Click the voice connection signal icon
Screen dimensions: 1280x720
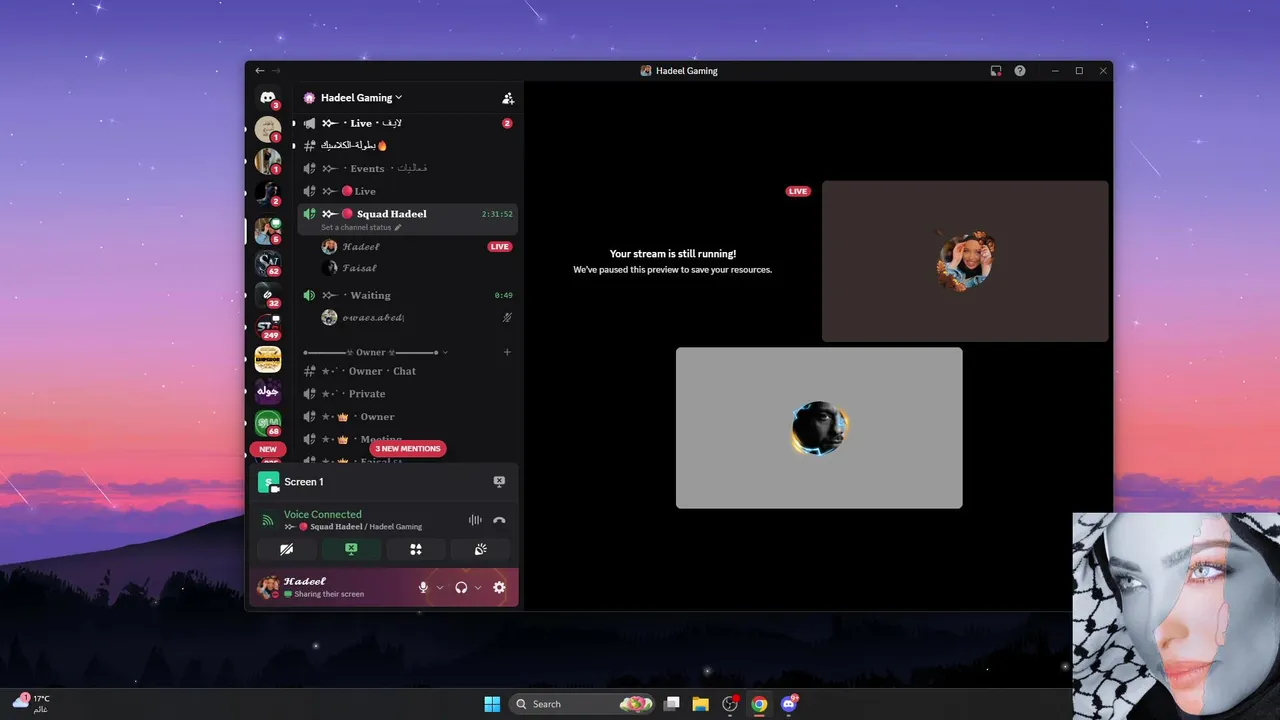pos(267,520)
